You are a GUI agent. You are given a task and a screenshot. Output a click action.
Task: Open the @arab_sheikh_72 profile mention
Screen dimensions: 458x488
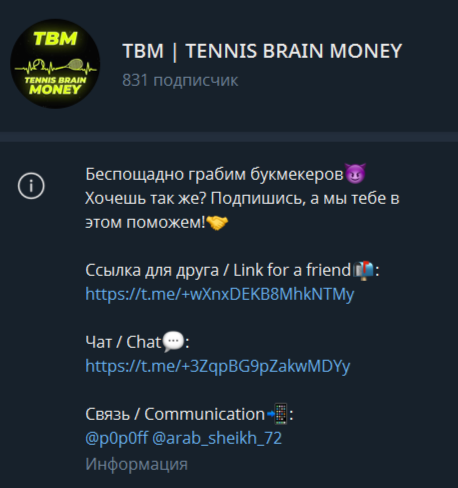217,438
